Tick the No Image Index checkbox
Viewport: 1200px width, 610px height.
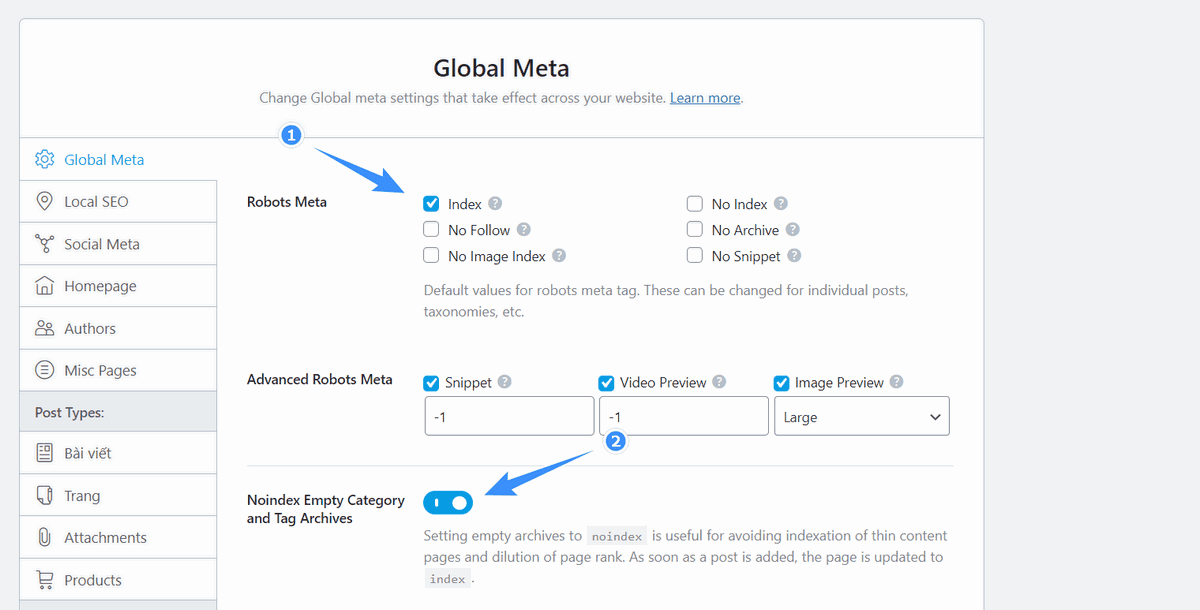pos(431,255)
